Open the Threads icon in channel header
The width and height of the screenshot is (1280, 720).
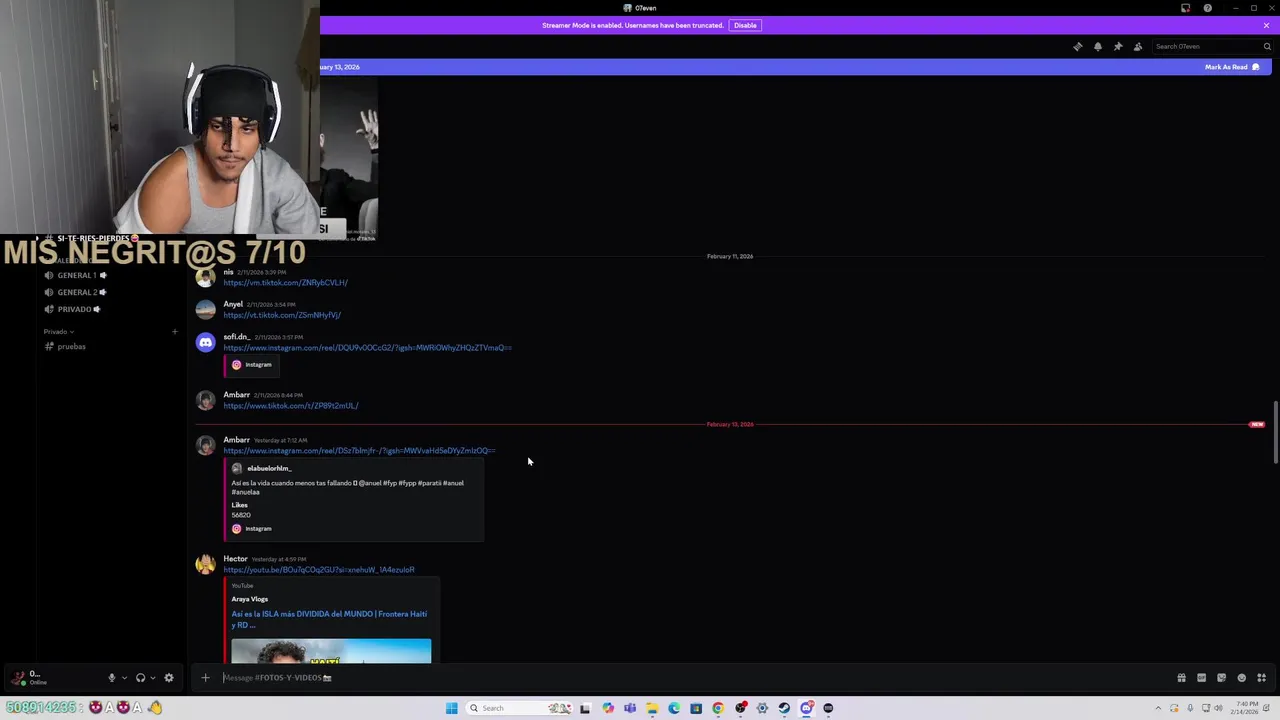click(1077, 46)
